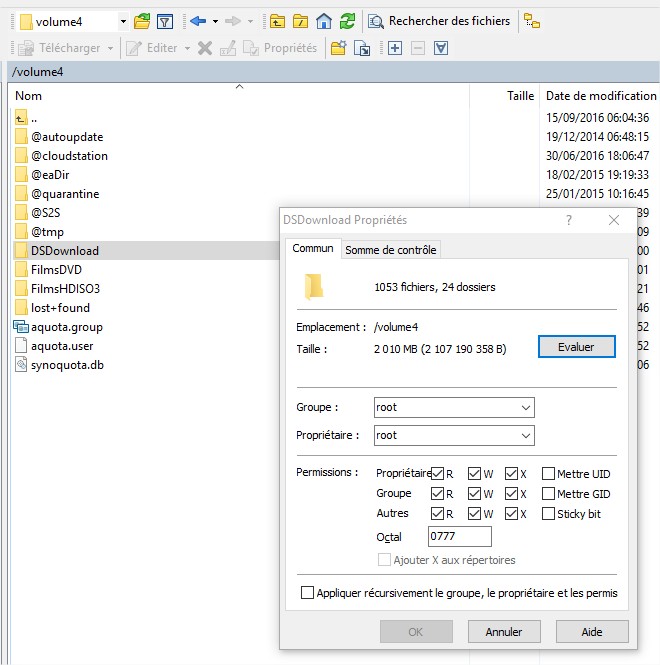This screenshot has height=665, width=660.
Task: Click the Annuler button
Action: [x=503, y=632]
